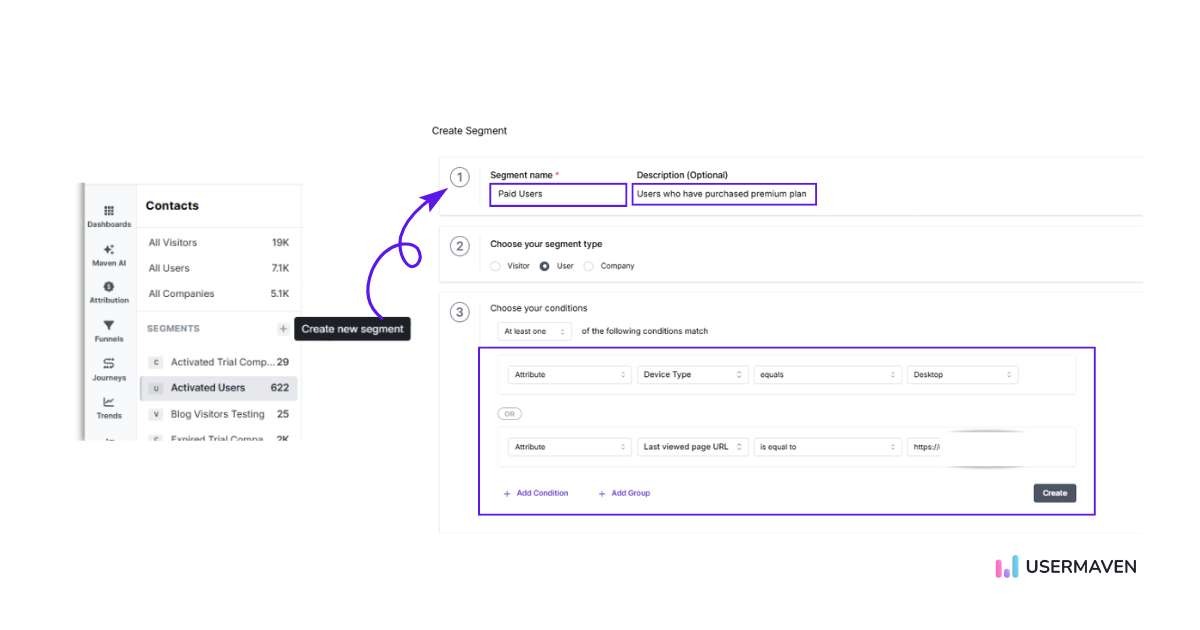Select the User segment type radio
The image size is (1200, 630).
tap(545, 266)
